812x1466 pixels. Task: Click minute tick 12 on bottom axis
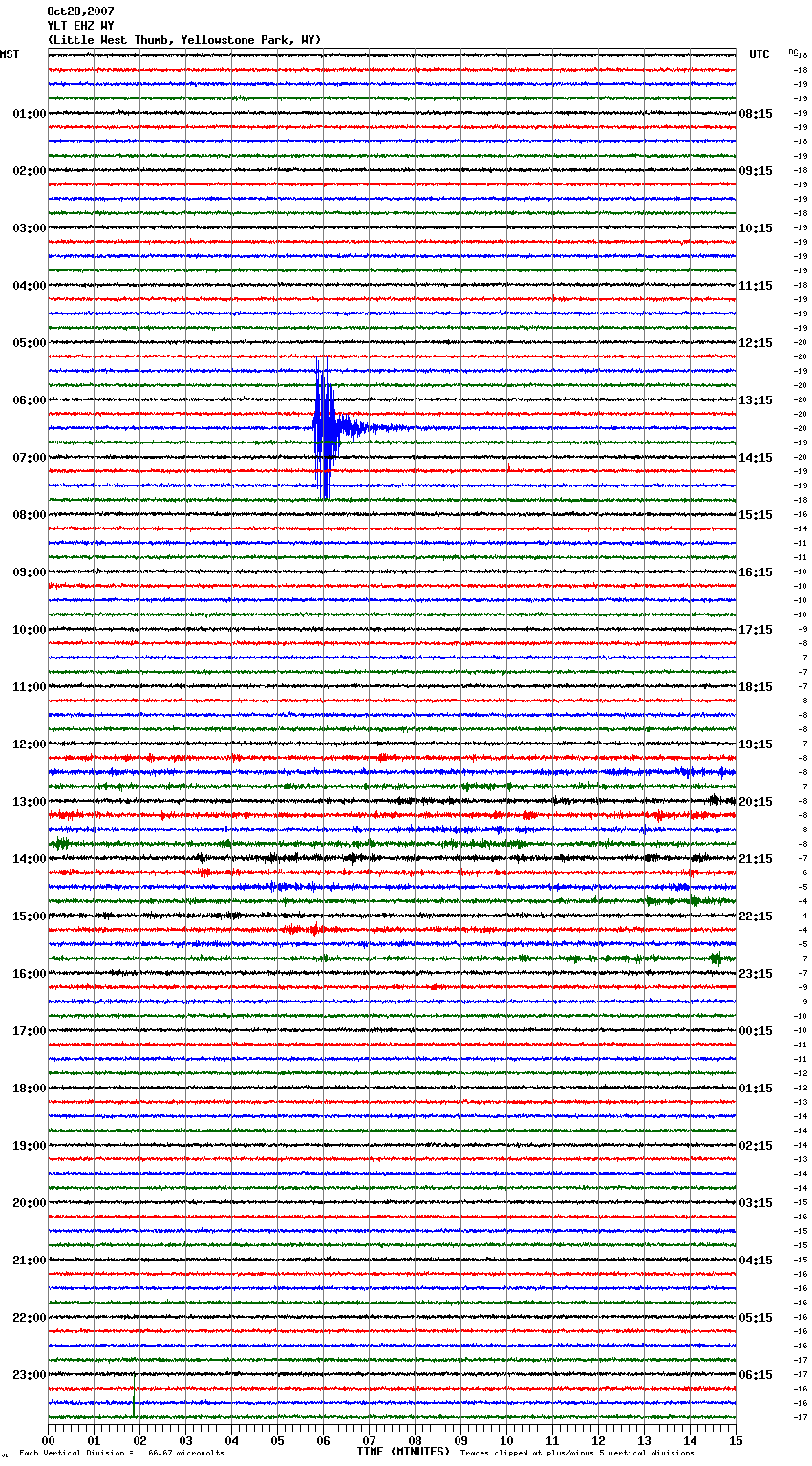point(599,1440)
